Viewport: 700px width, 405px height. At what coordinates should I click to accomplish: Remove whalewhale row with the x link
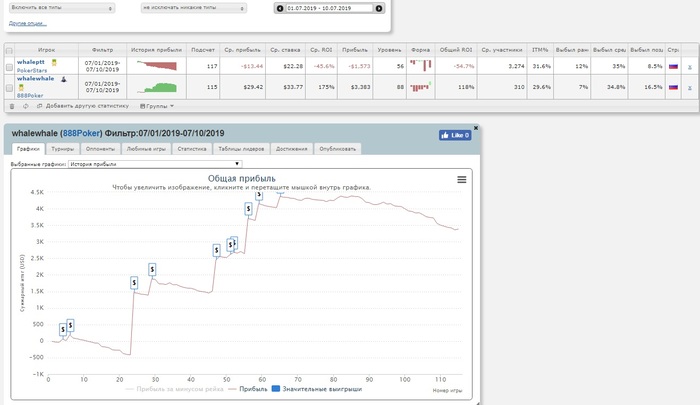click(x=690, y=88)
